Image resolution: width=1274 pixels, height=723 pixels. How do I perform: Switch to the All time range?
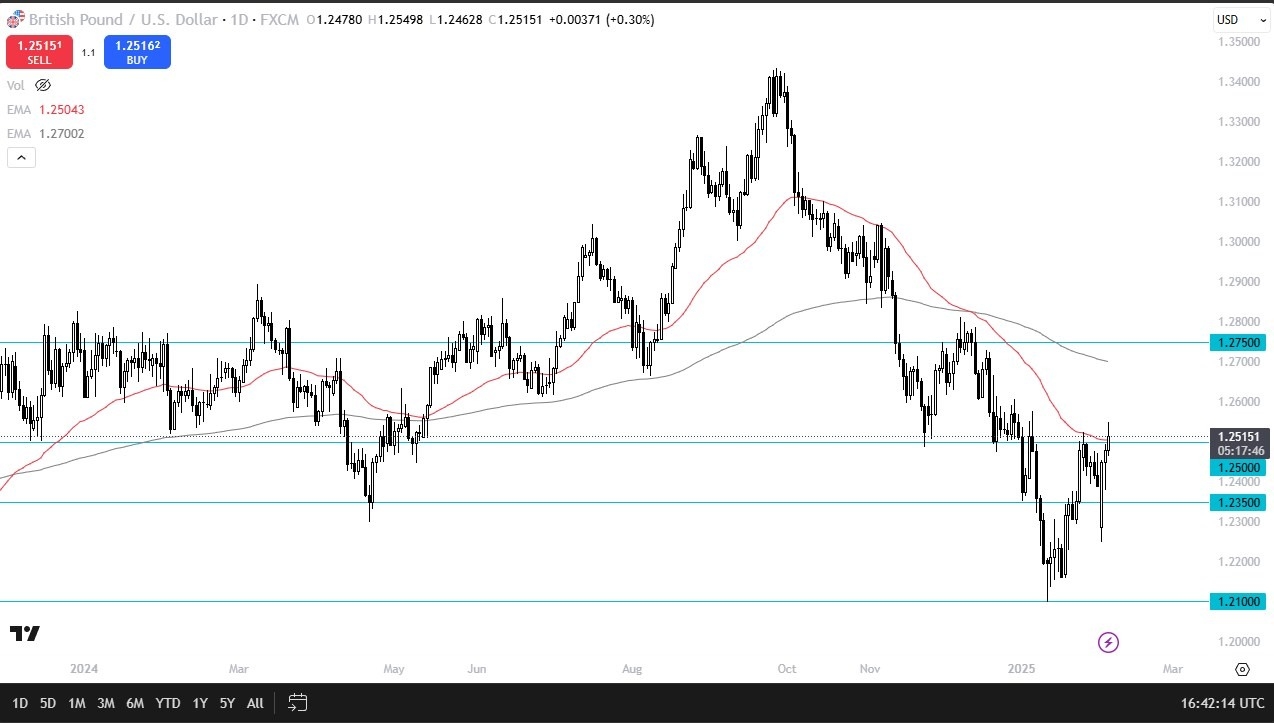[255, 703]
